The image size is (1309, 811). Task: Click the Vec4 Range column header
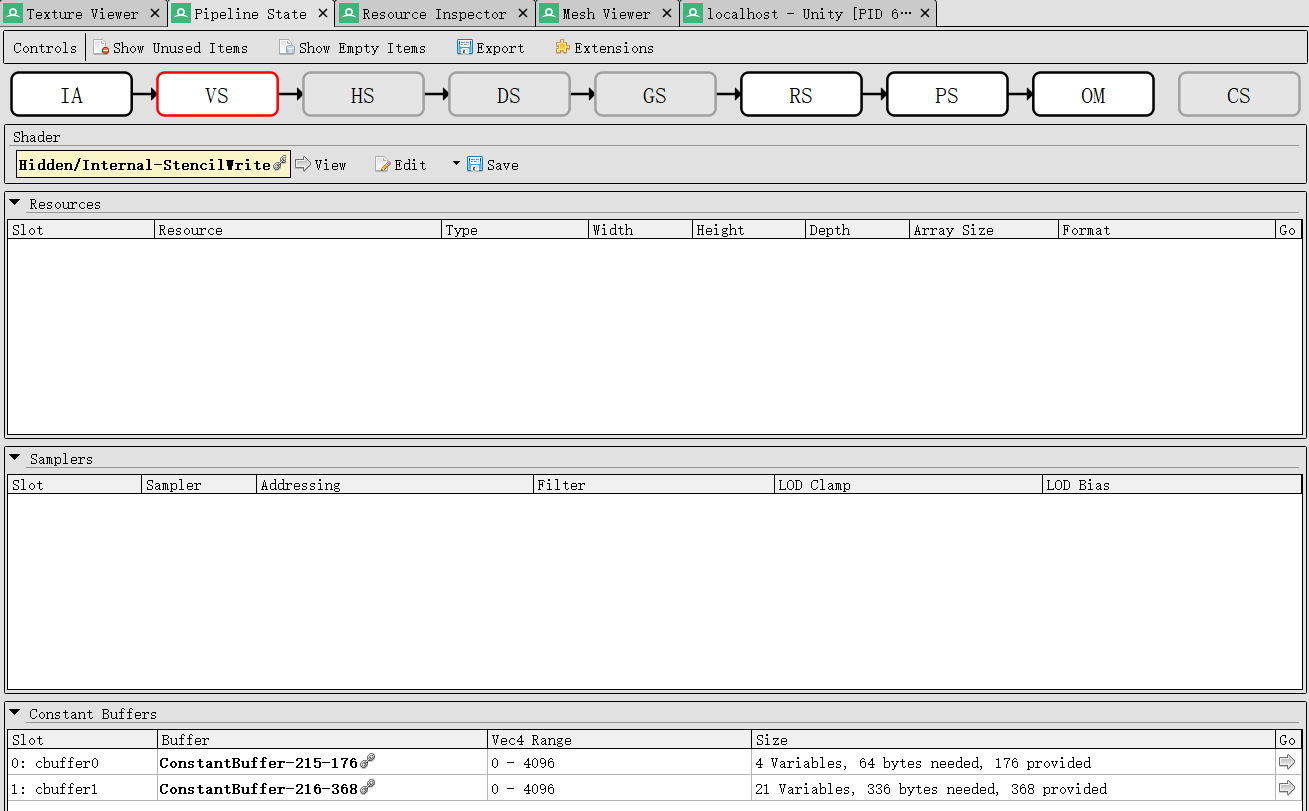[x=619, y=740]
